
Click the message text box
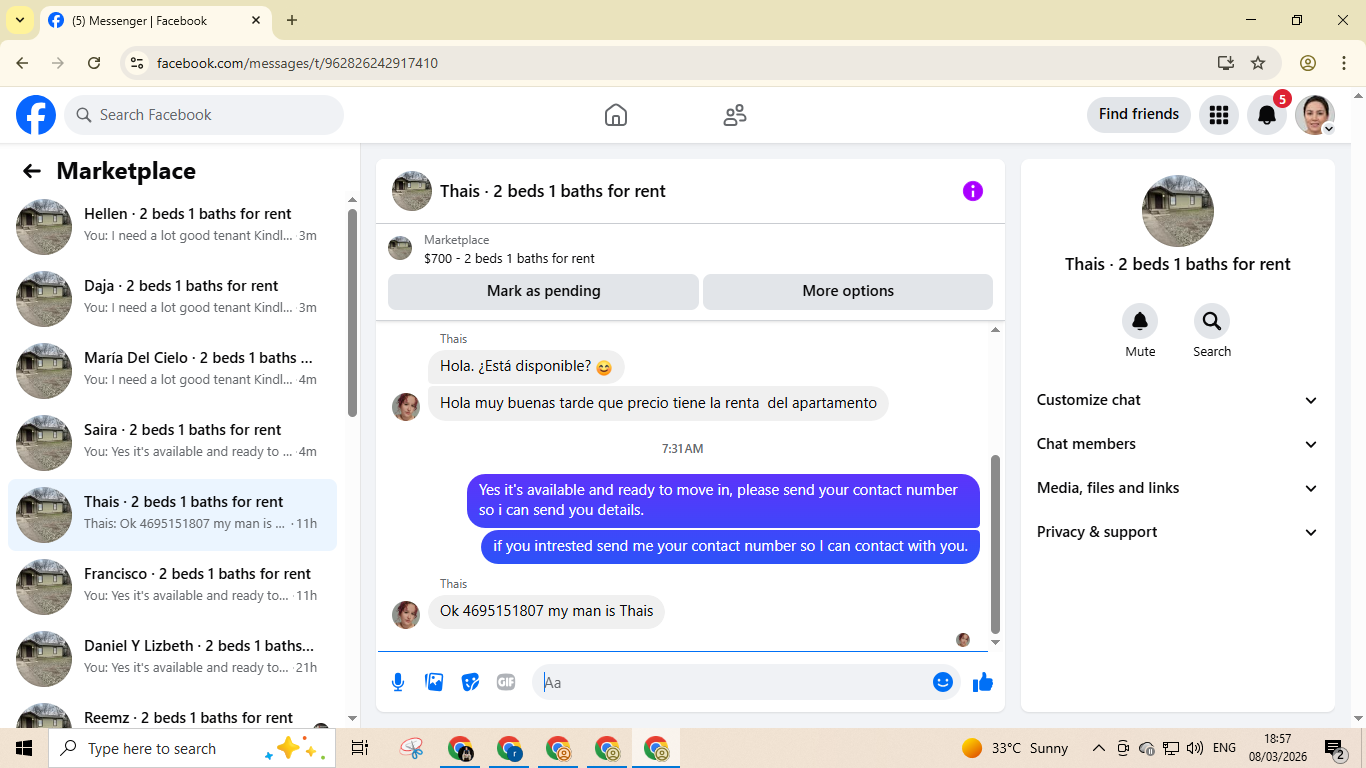[735, 682]
